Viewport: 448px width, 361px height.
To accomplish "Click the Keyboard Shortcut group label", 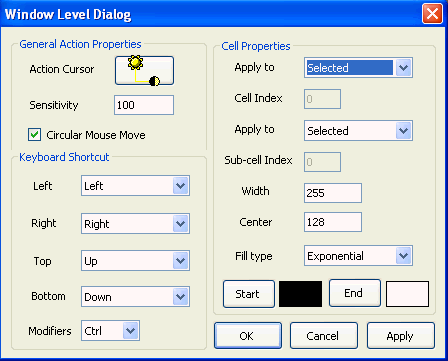I will pyautogui.click(x=64, y=157).
